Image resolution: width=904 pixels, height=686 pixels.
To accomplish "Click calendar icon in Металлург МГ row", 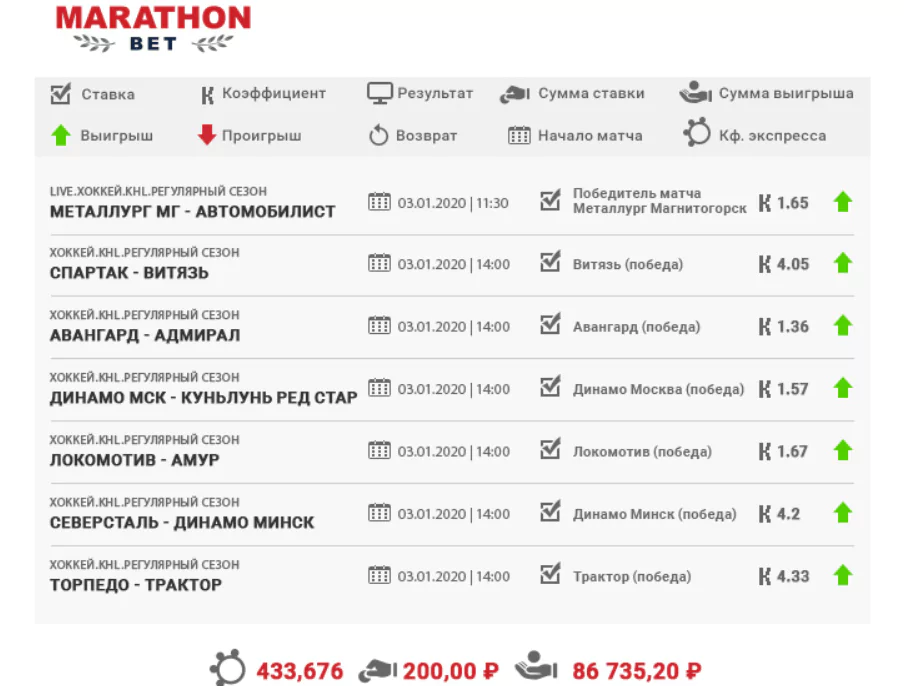I will (379, 202).
